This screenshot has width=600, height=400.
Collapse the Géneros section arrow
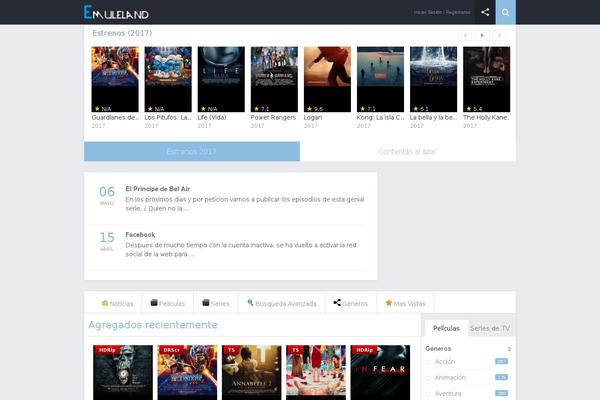(x=509, y=349)
